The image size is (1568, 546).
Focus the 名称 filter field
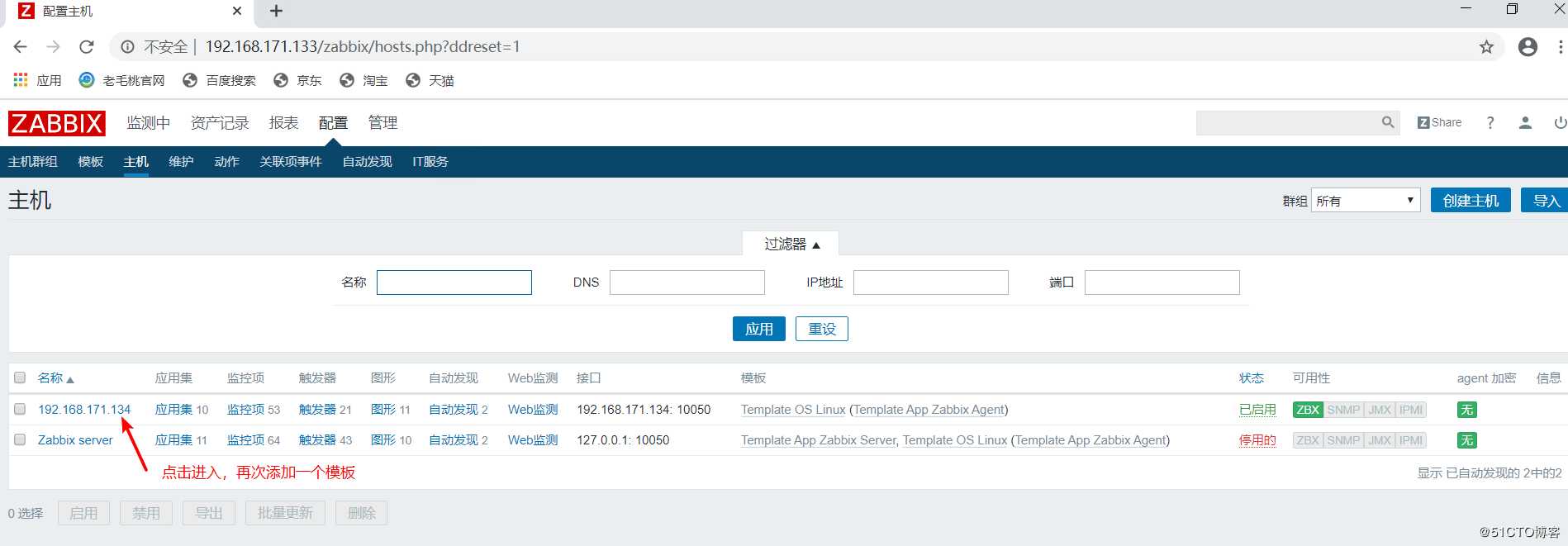(454, 282)
